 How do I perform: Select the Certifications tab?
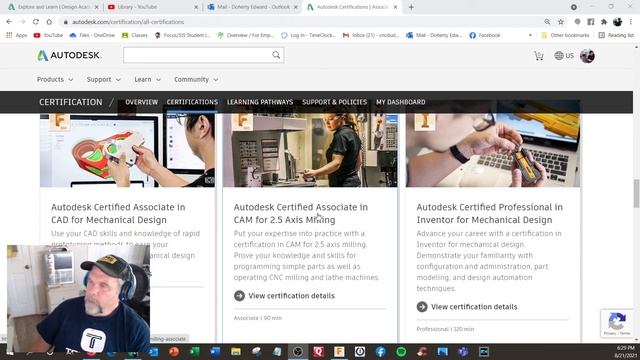(x=192, y=102)
